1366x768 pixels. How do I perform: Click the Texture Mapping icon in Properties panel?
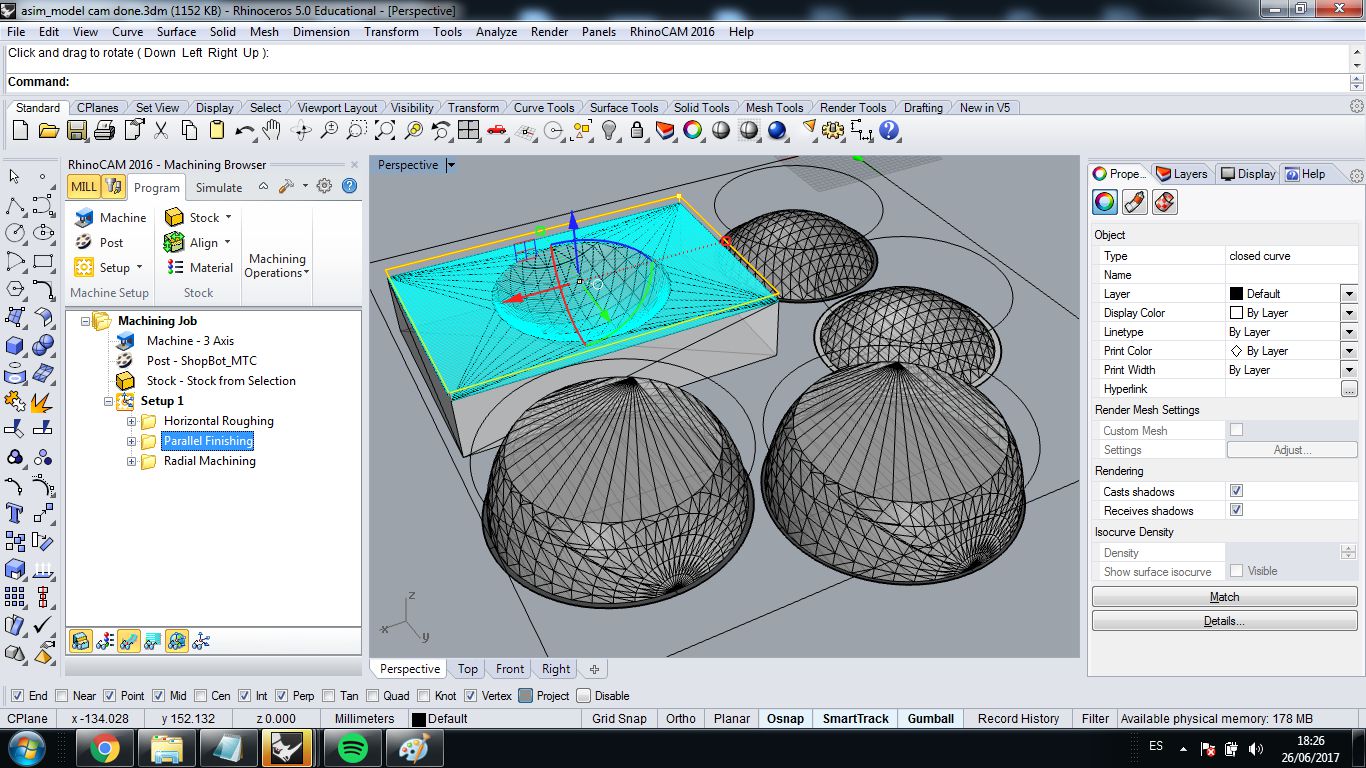point(1164,202)
